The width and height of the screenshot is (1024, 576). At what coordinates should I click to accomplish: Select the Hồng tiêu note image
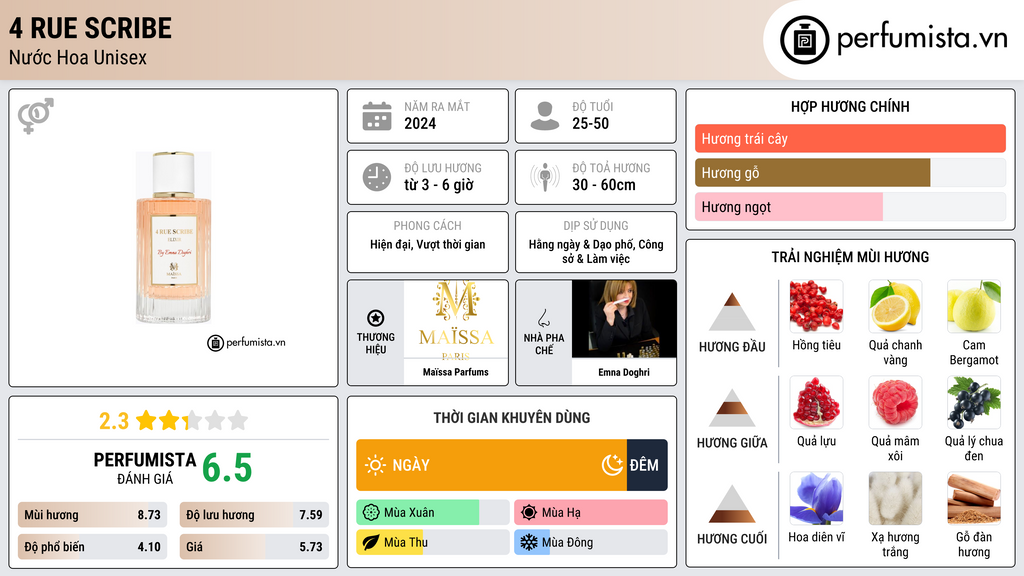[816, 306]
